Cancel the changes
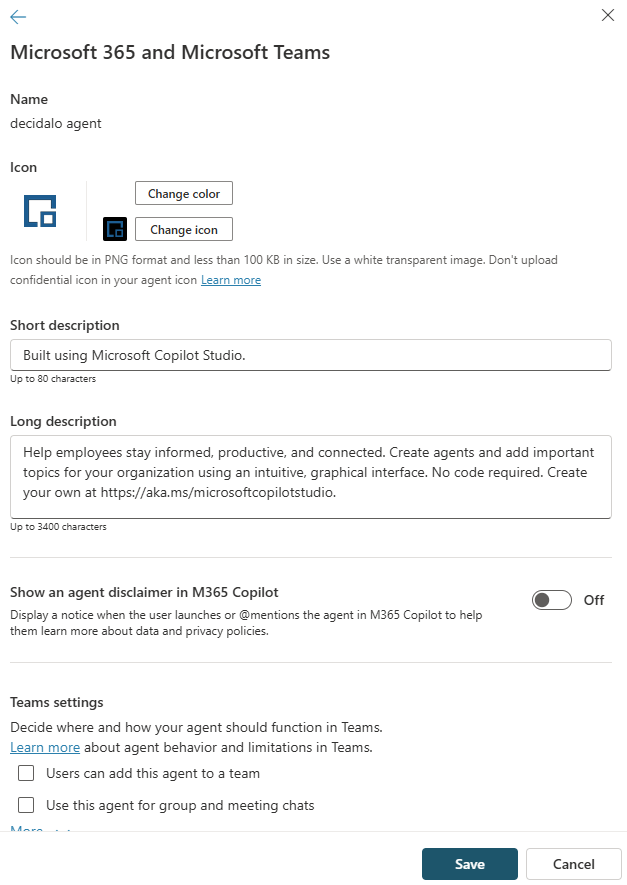The height and width of the screenshot is (885, 627). [573, 864]
